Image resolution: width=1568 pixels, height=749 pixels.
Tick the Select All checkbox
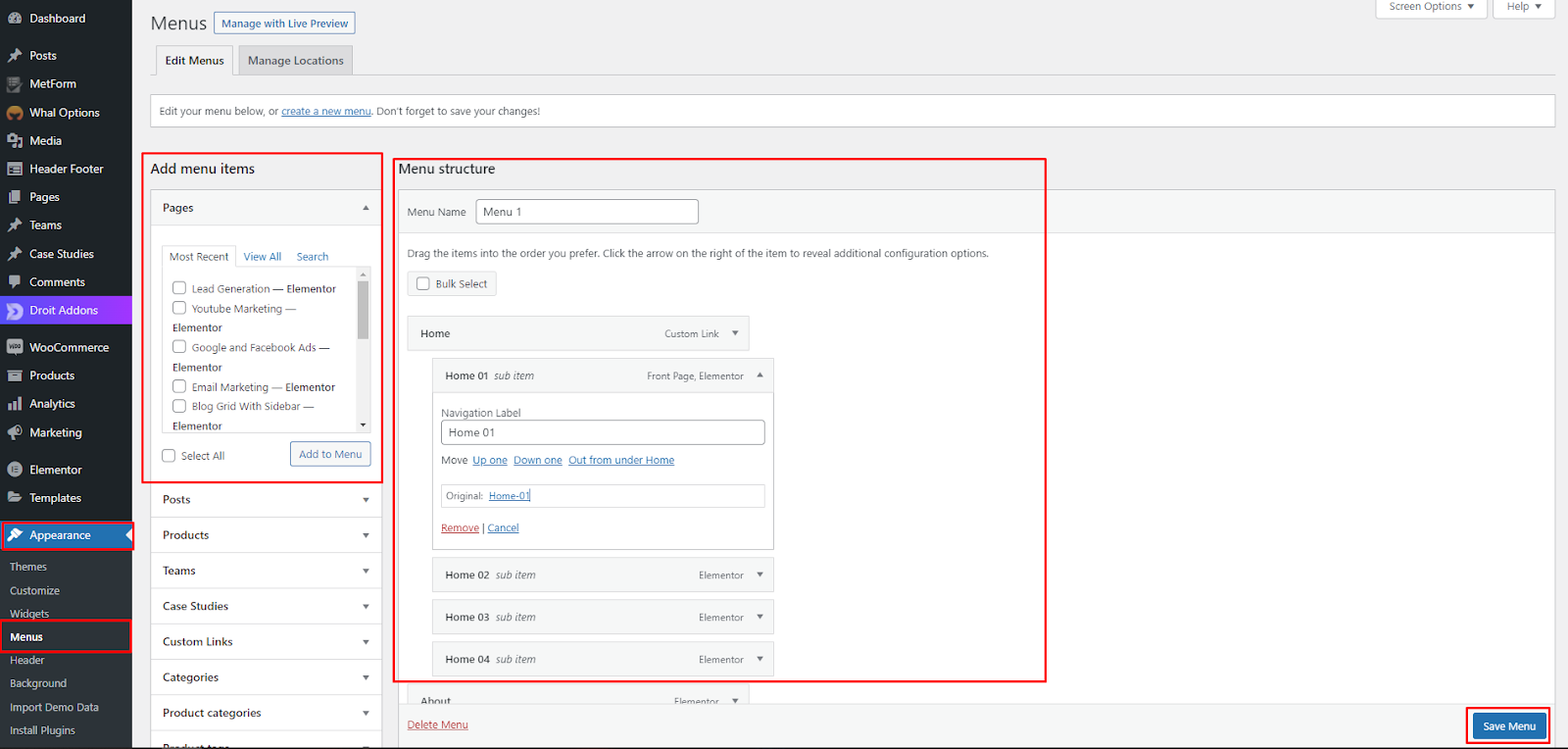point(169,456)
